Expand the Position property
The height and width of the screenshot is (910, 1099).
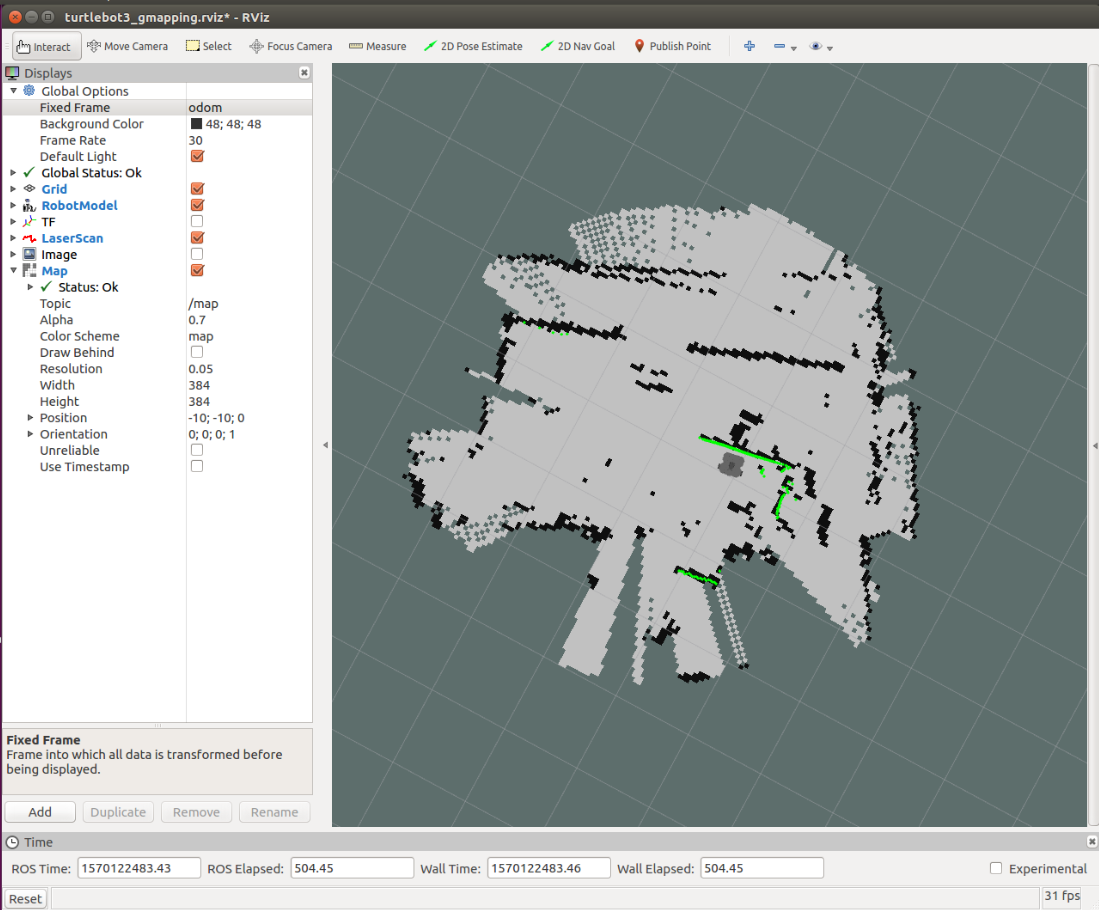click(x=30, y=417)
